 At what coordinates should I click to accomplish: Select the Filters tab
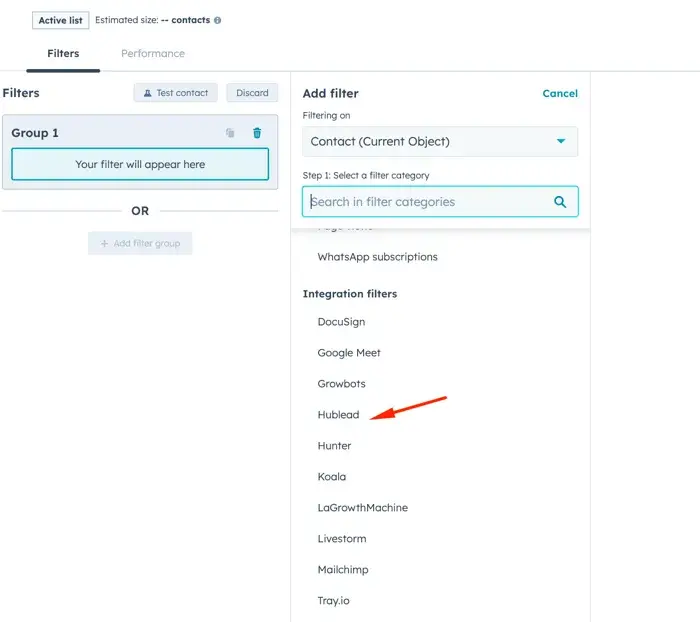[63, 53]
